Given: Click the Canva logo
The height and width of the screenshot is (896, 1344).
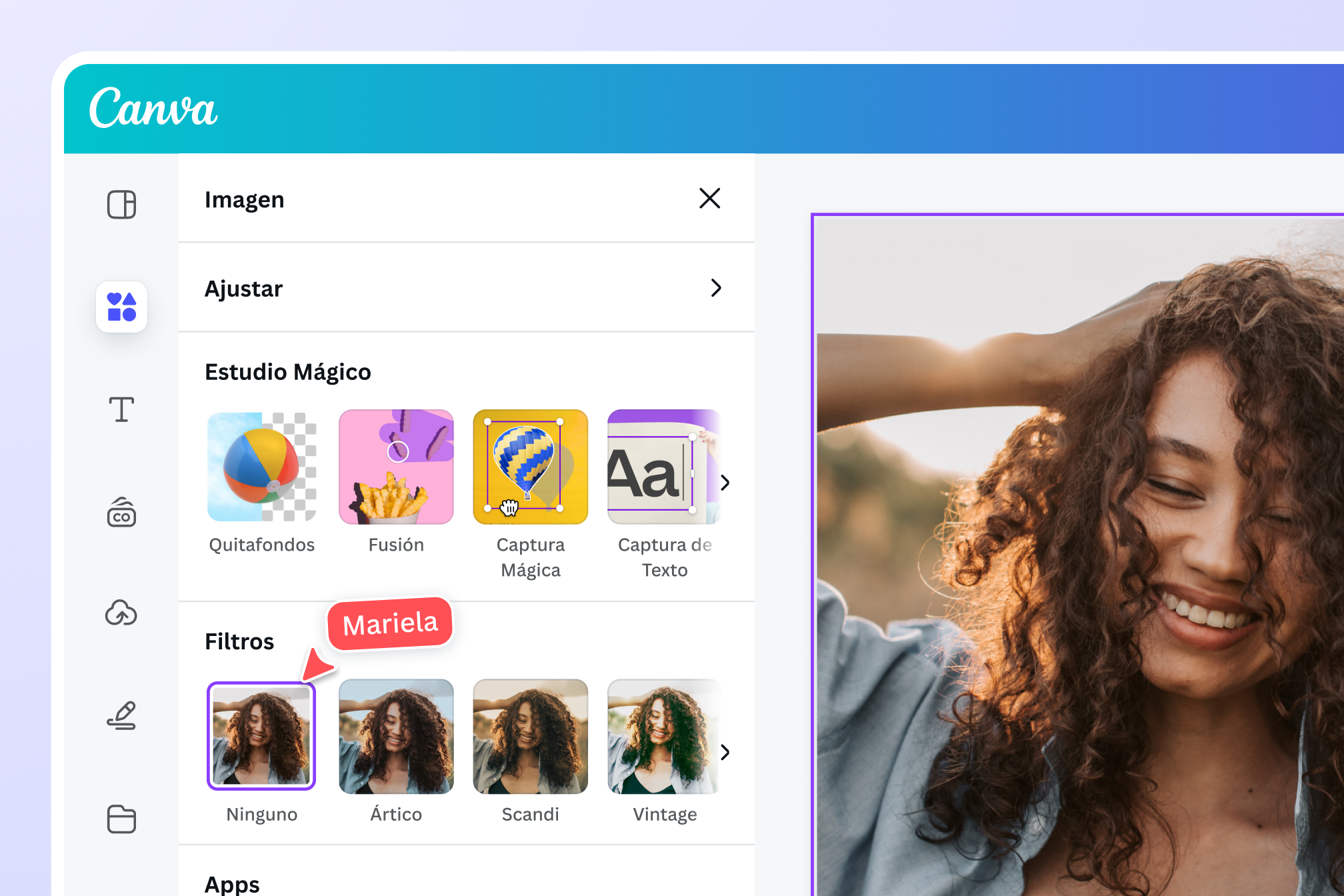Looking at the screenshot, I should (153, 108).
